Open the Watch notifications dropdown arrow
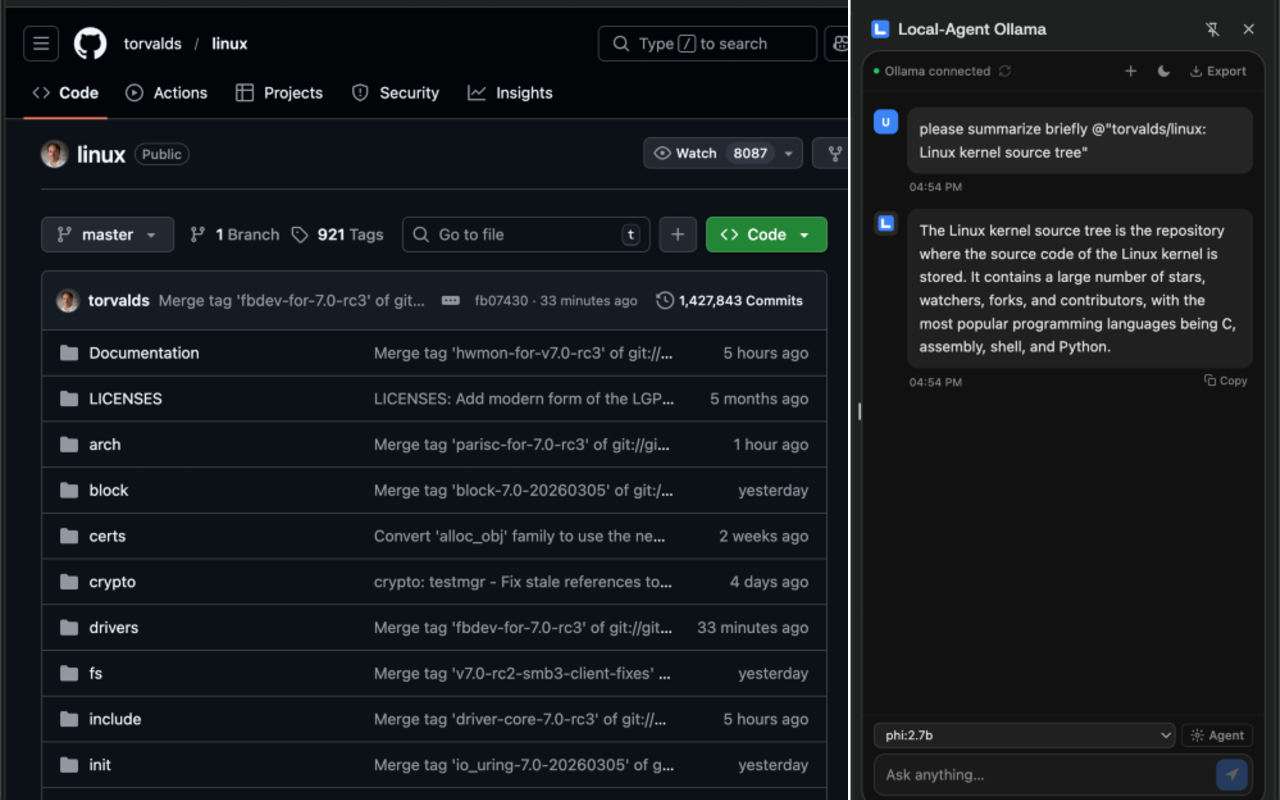1280x800 pixels. click(789, 153)
